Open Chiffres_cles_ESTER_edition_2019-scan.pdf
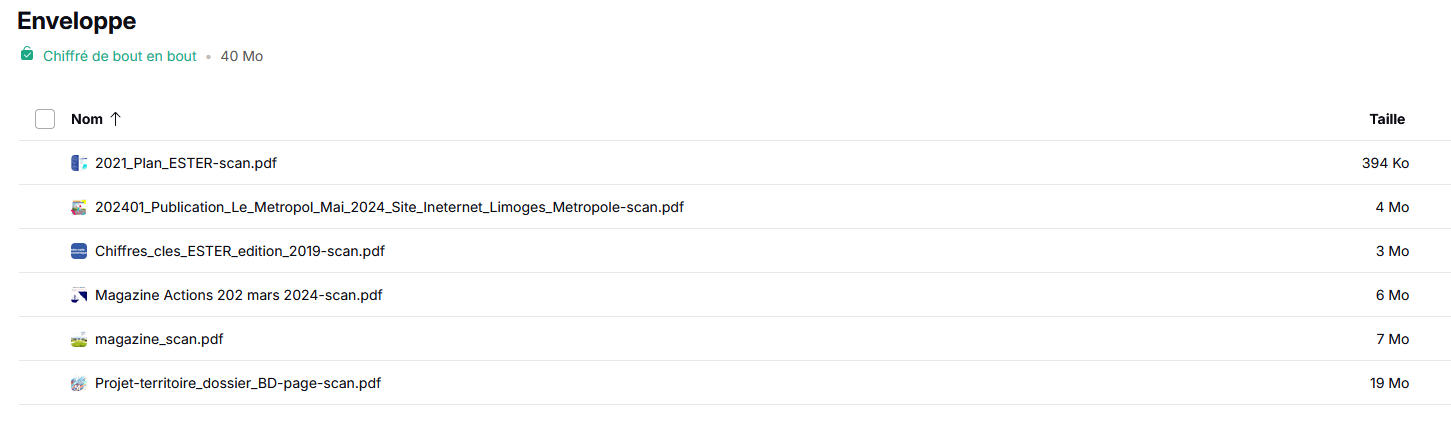This screenshot has height=434, width=1451. coord(239,251)
